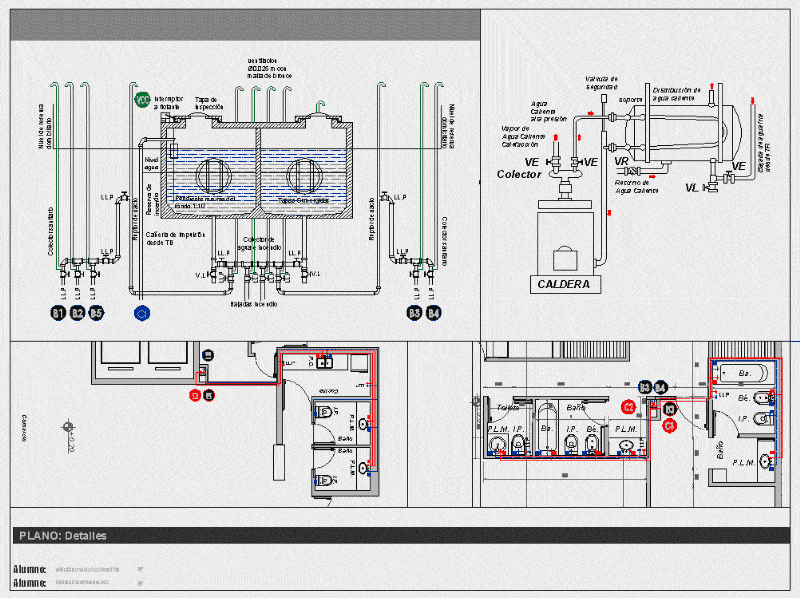
Task: Select the green VCC float switch symbol
Action: coord(142,100)
